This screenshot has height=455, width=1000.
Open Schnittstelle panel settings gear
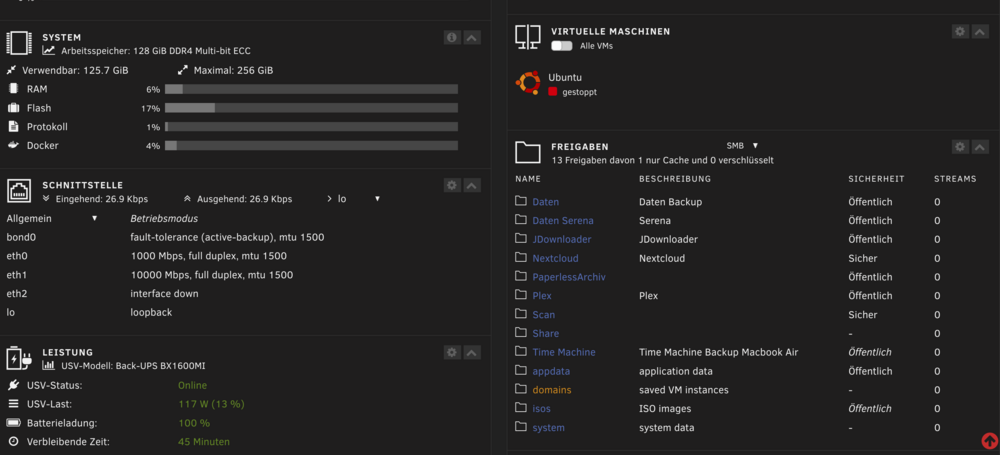pyautogui.click(x=452, y=185)
